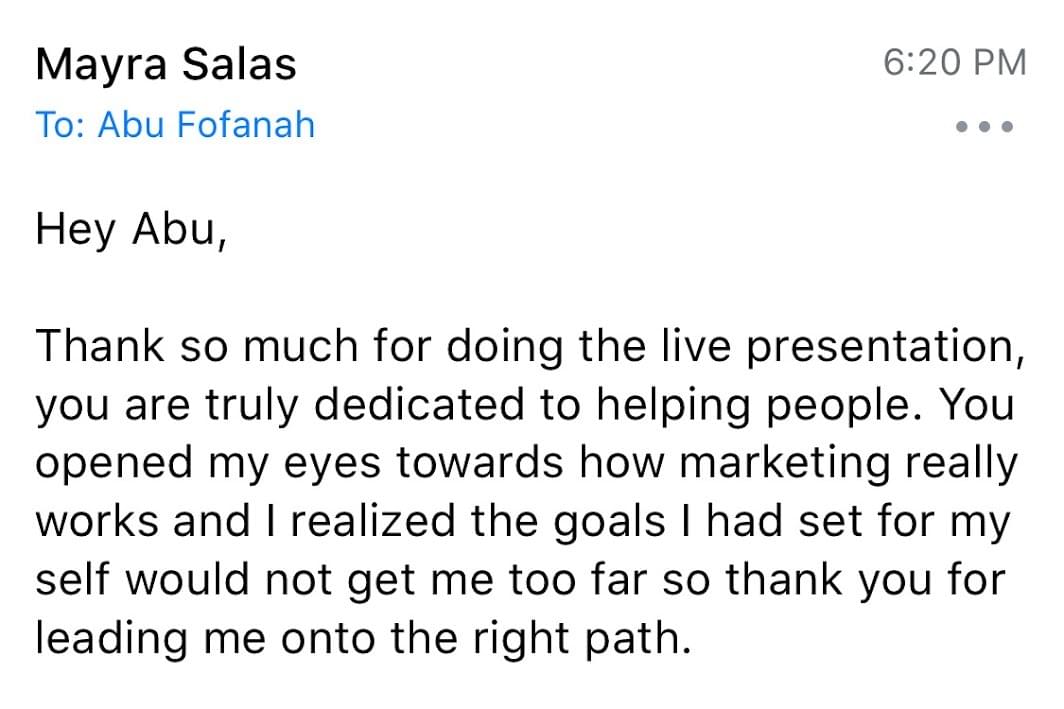
Task: Tap the blue "To:" label
Action: tap(61, 125)
